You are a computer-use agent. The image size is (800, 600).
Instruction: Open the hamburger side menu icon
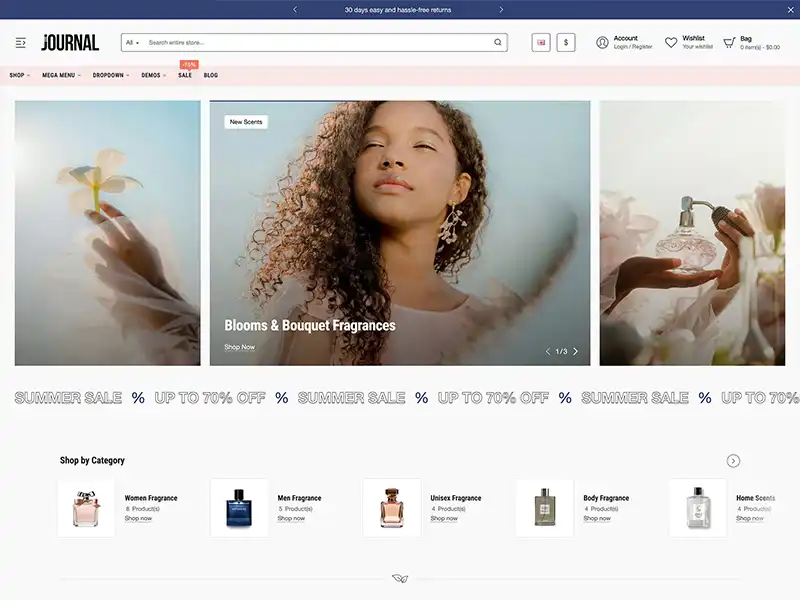pyautogui.click(x=21, y=43)
